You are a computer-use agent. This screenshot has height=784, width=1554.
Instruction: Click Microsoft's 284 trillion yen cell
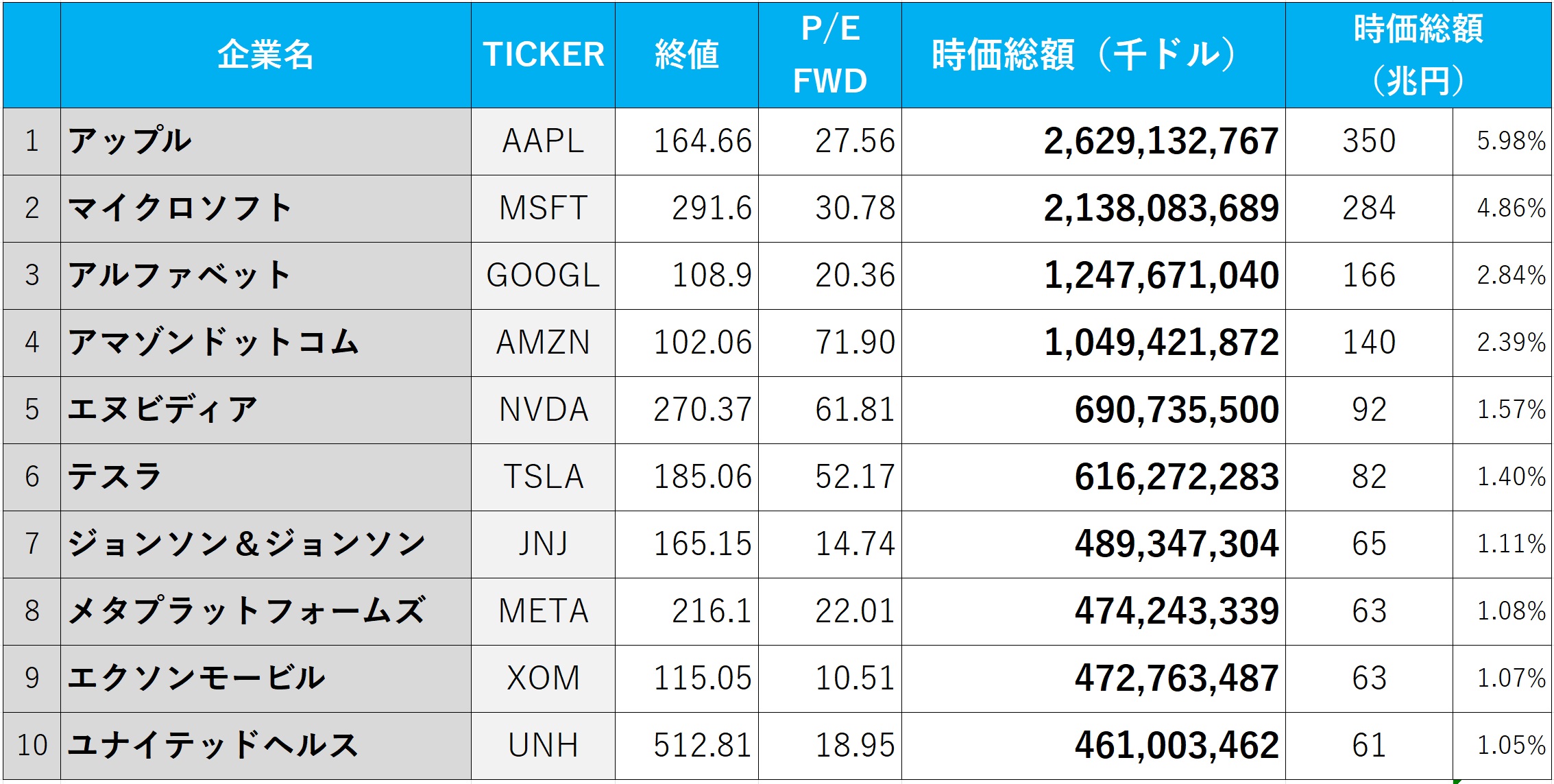[x=1368, y=208]
